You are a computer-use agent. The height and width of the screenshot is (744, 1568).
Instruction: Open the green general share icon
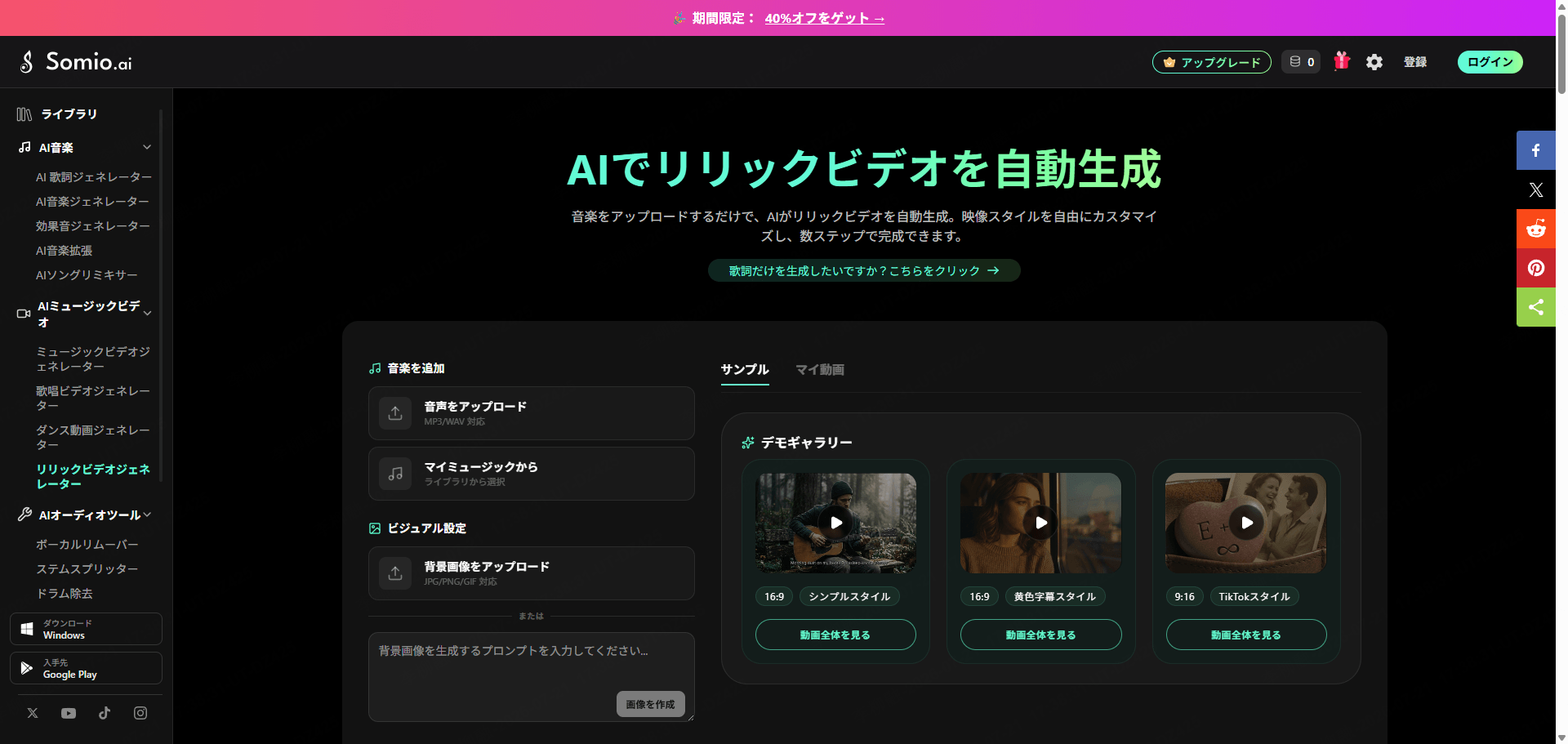click(1536, 307)
